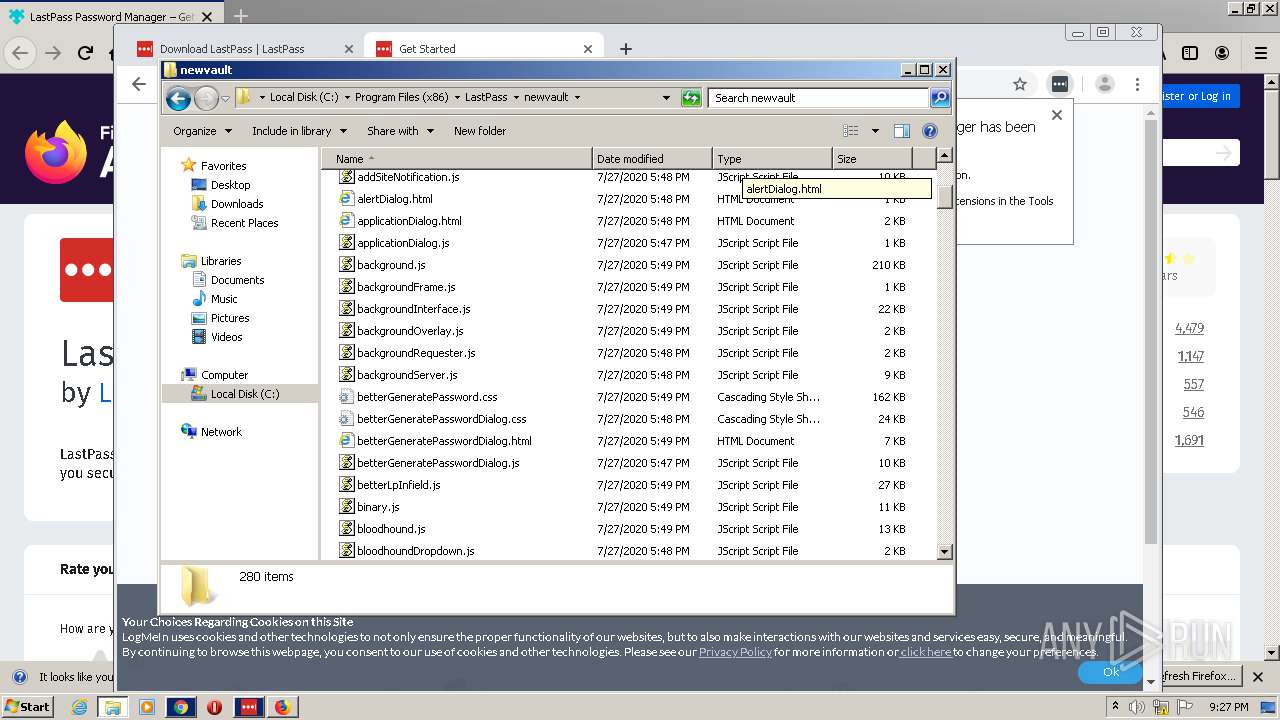Screen dimensions: 1280x720
Task: Go back in Explorer with the Back arrow
Action: (x=178, y=98)
